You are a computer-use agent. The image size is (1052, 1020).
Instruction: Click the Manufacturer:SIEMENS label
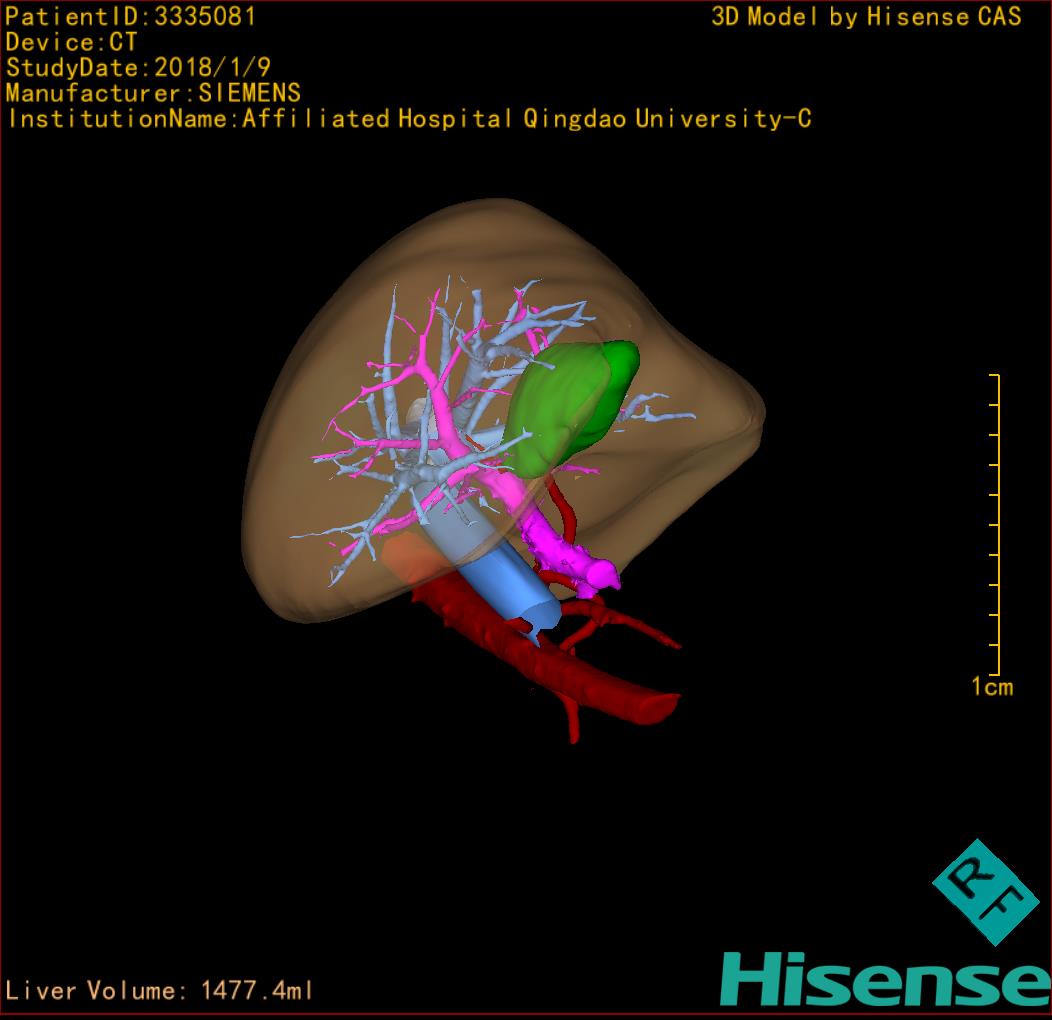coord(153,93)
